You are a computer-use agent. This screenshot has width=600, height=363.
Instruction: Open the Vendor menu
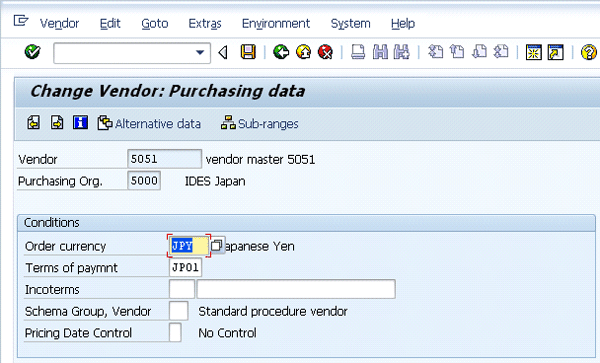59,24
